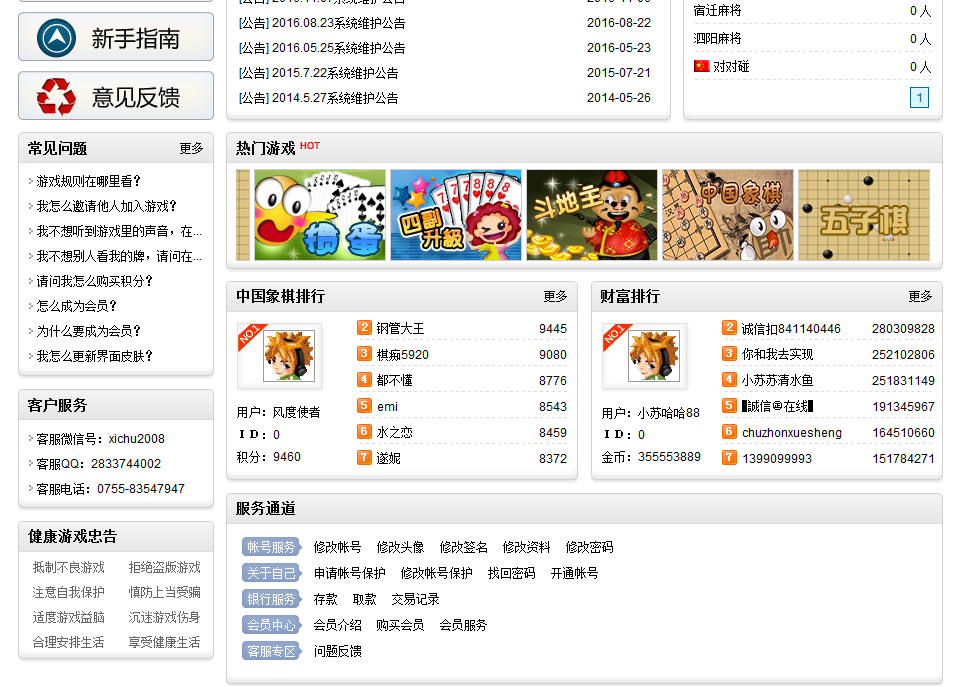Open 2016.08.23系统维护公告 announcement

point(322,22)
